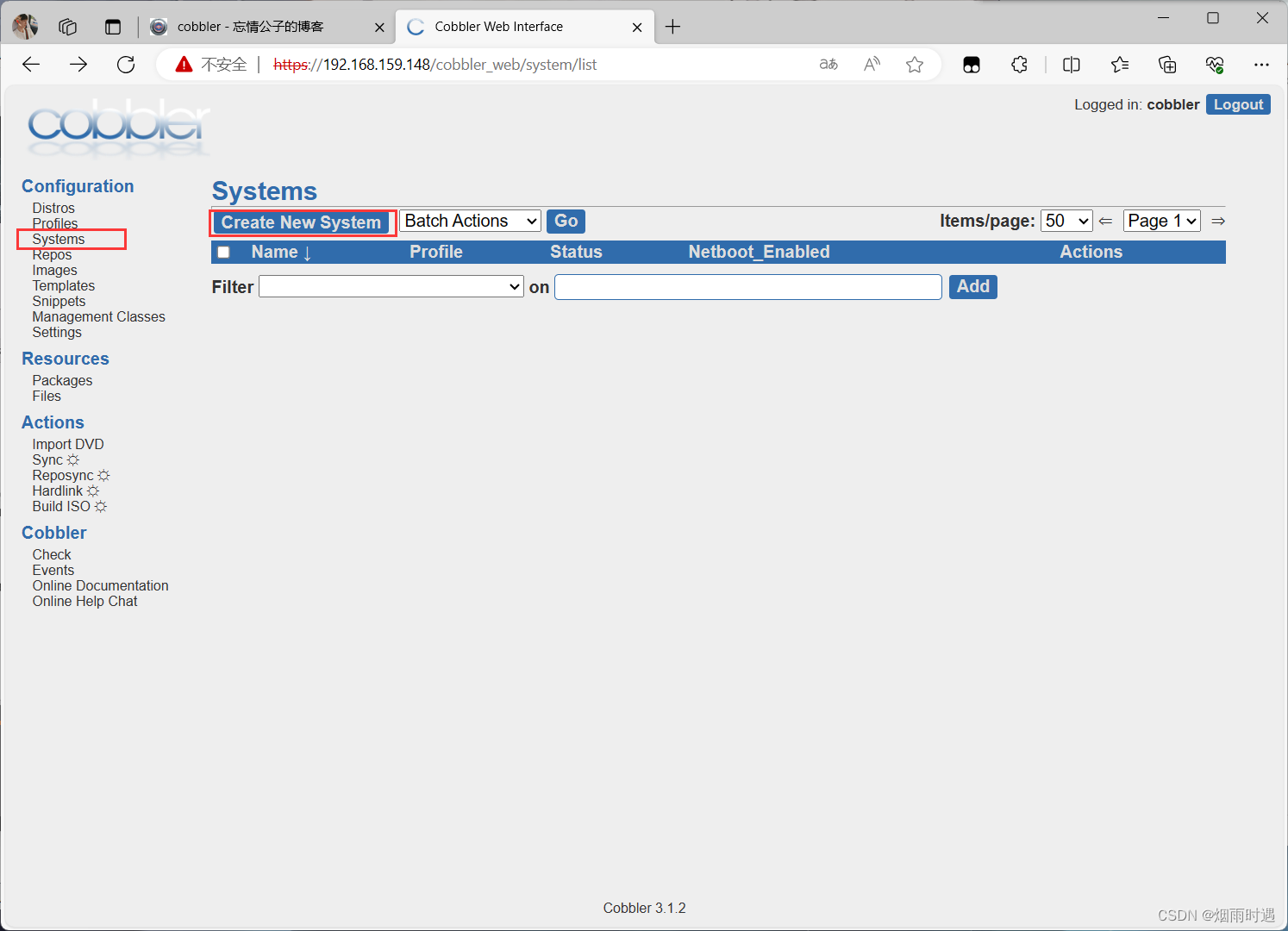Open Packages under Resources

click(x=62, y=380)
